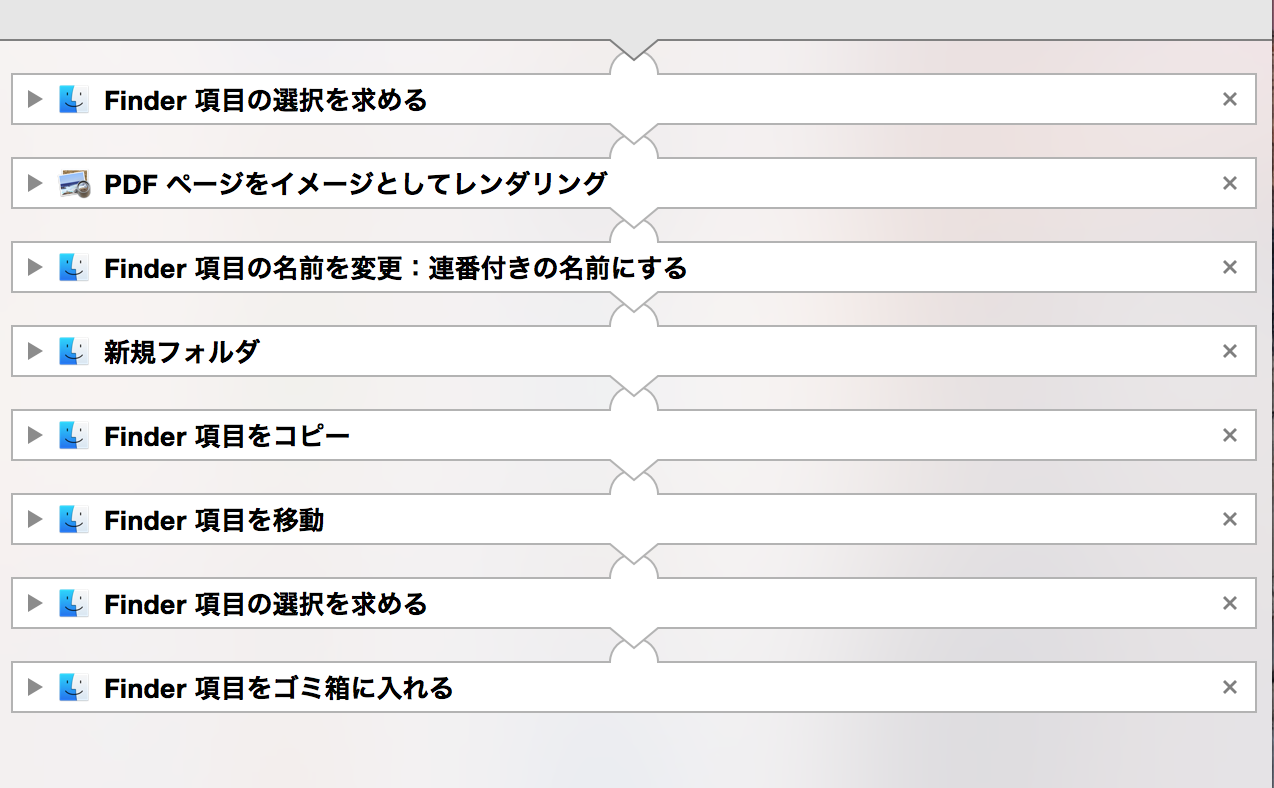Screen dimensions: 1274x788
Task: Expand the Finder 項目を移動 action details
Action: click(x=35, y=519)
